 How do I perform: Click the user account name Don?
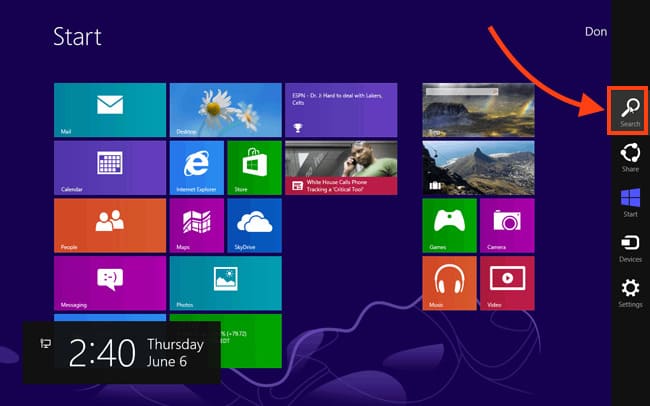pos(595,32)
